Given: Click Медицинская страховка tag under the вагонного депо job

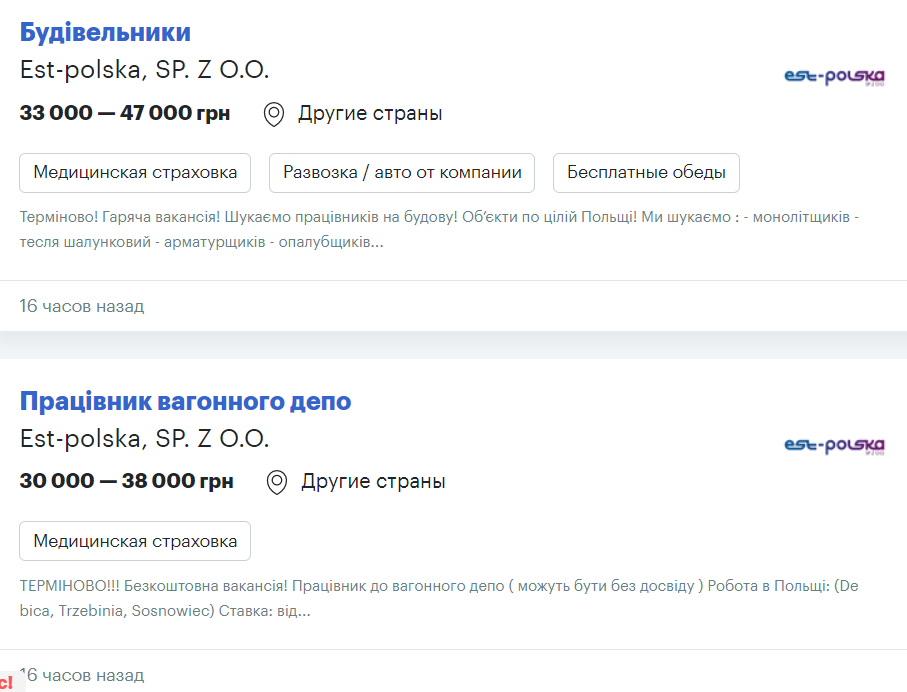Looking at the screenshot, I should 135,541.
